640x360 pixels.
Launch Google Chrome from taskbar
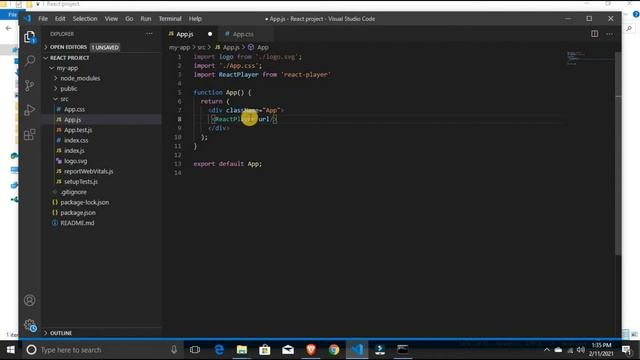point(334,350)
